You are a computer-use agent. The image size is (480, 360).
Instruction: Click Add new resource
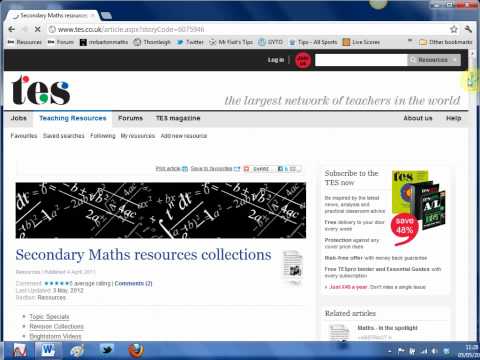(184, 136)
